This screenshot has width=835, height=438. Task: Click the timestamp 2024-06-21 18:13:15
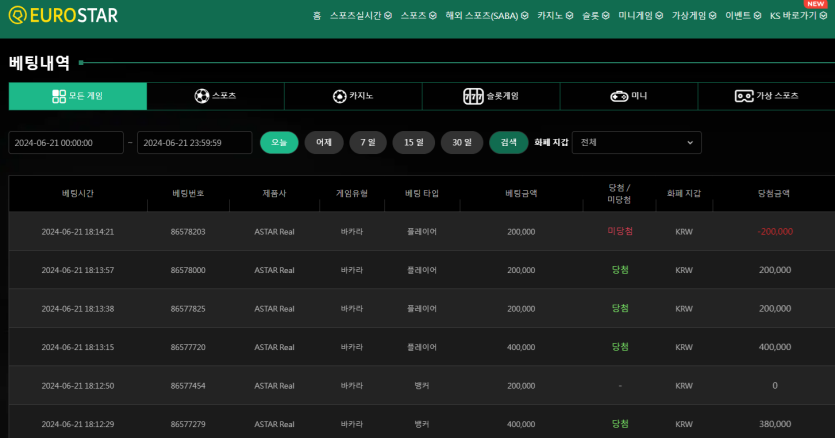78,347
